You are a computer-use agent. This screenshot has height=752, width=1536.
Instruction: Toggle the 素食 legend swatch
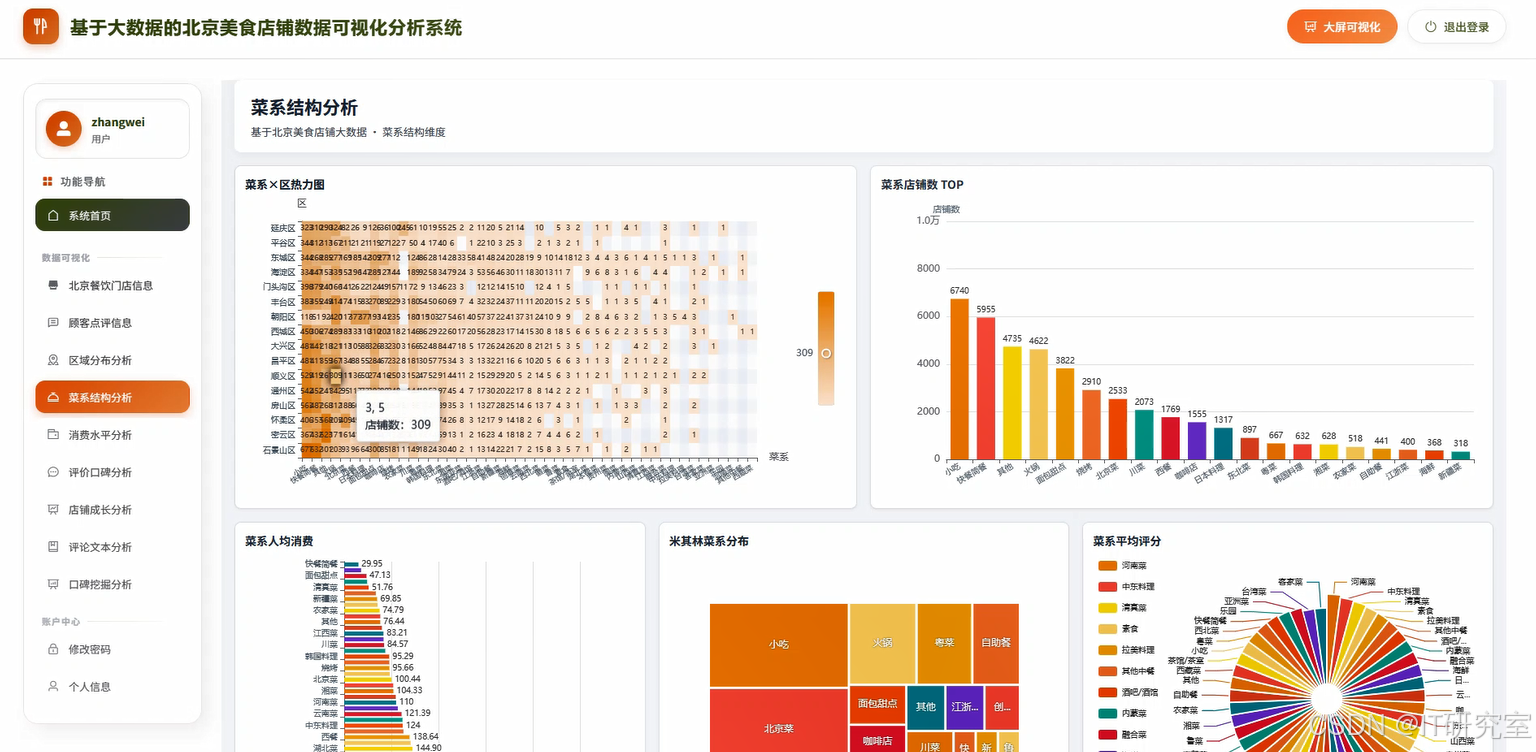1107,629
